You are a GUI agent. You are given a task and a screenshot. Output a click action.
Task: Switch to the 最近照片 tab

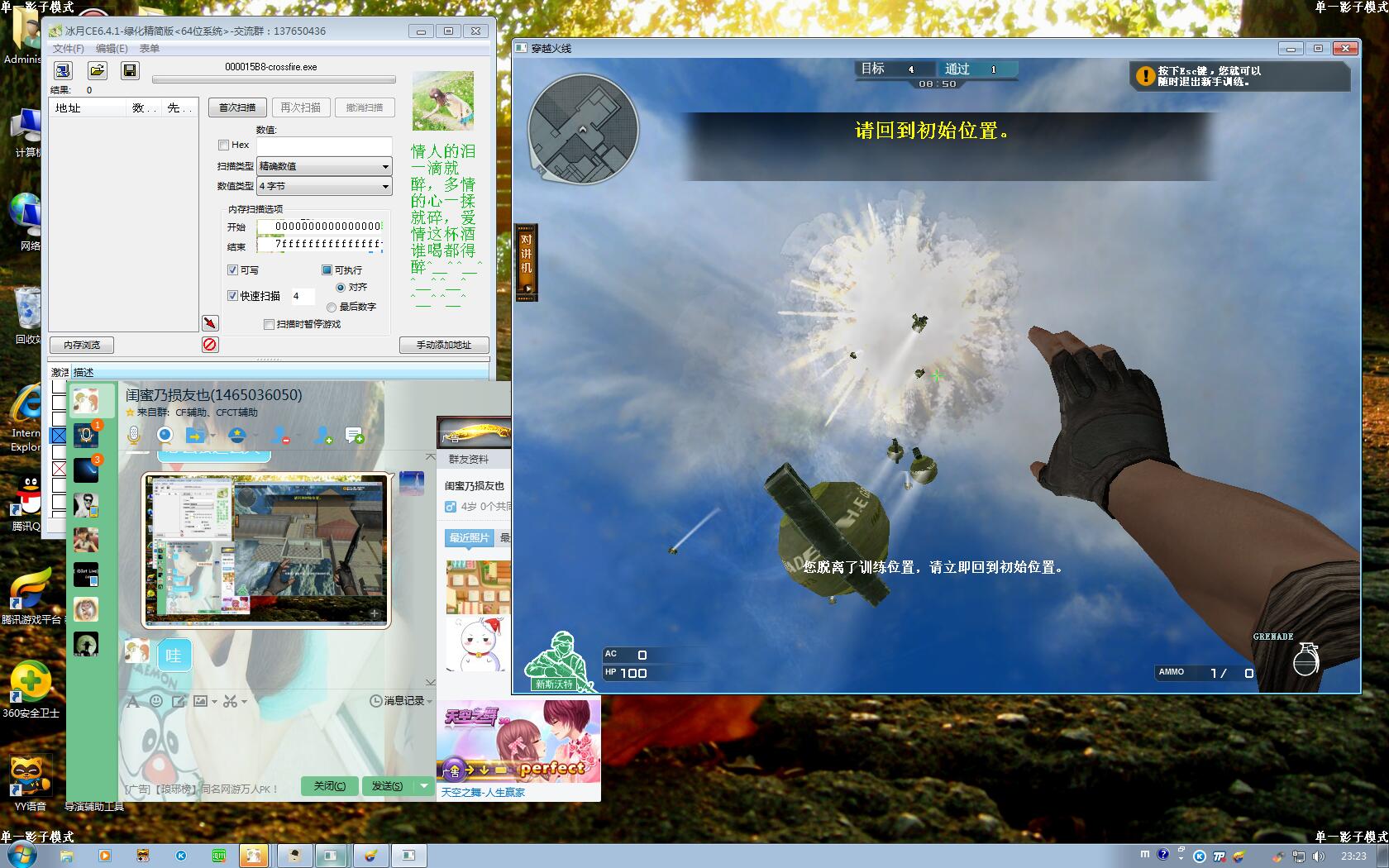click(469, 538)
